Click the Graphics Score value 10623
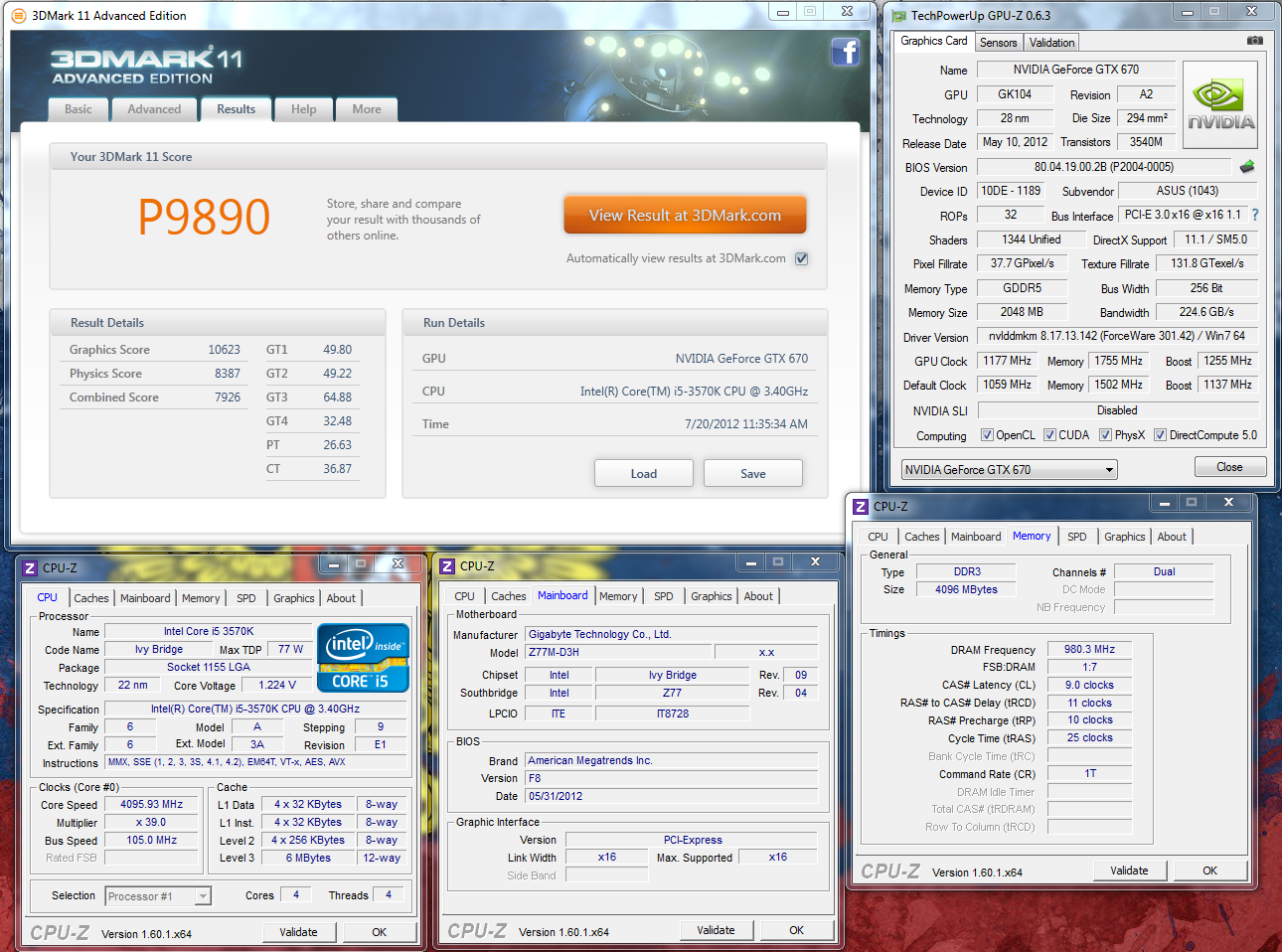 [224, 350]
